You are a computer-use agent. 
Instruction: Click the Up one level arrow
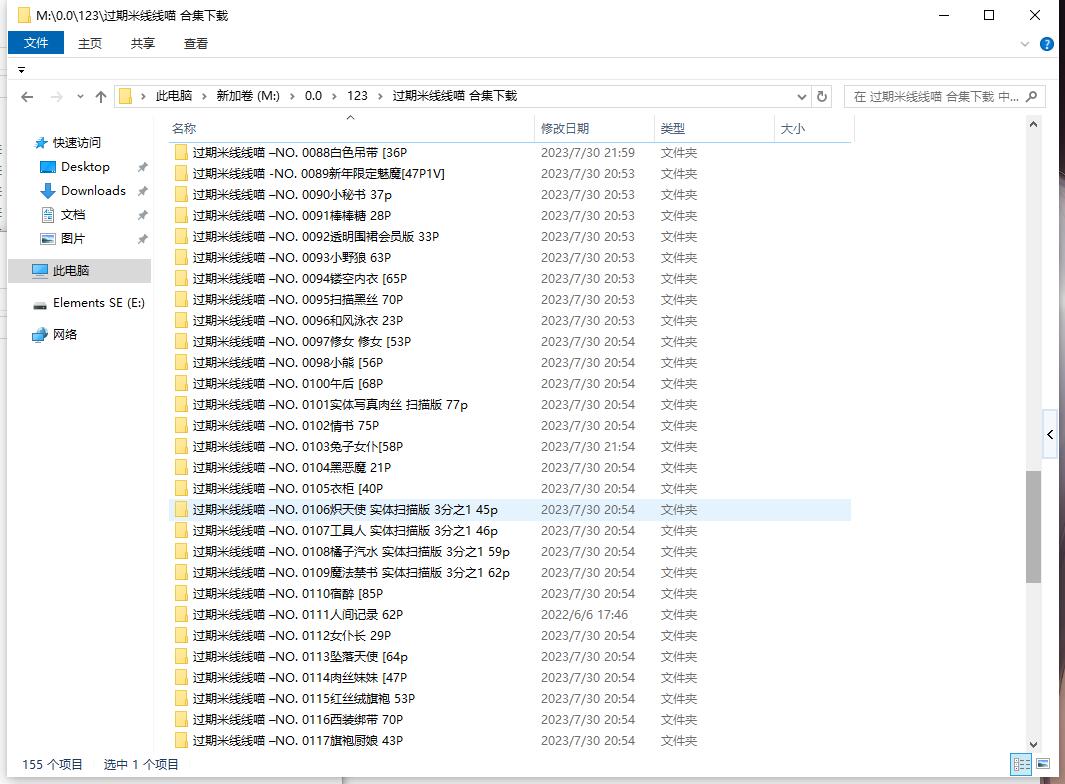pyautogui.click(x=100, y=97)
